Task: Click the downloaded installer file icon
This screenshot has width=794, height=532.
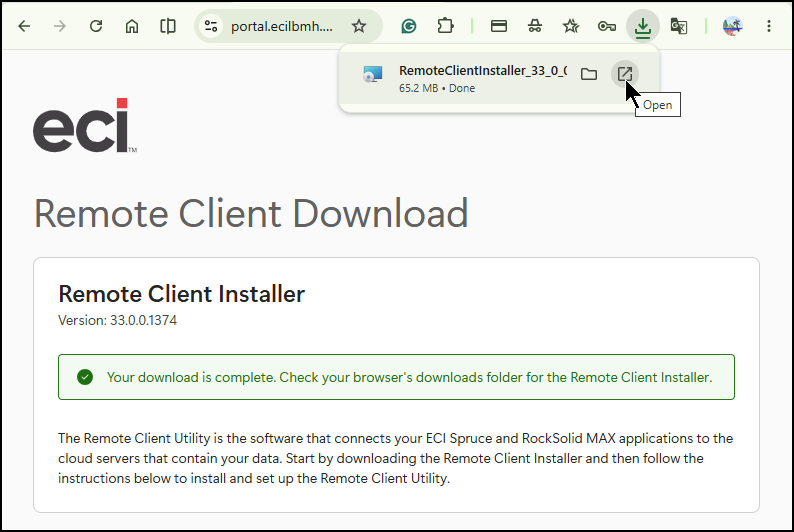Action: click(373, 74)
